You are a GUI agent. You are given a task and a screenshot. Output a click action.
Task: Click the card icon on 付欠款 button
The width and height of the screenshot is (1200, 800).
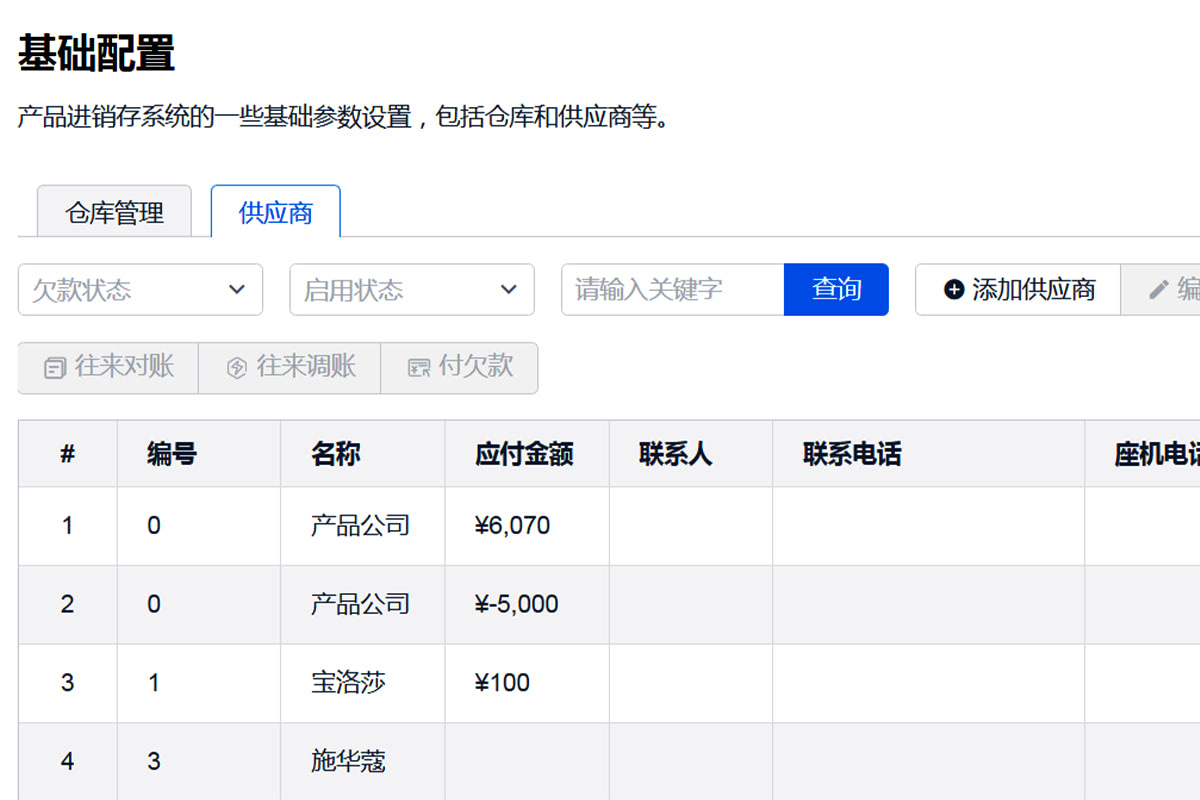(421, 368)
